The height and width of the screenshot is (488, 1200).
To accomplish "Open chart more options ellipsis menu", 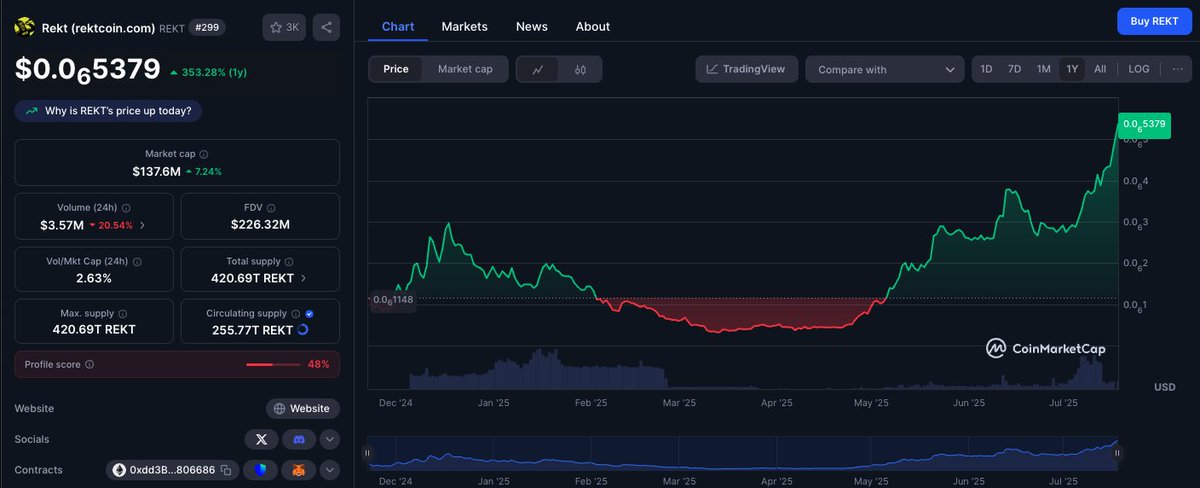I will click(1176, 69).
